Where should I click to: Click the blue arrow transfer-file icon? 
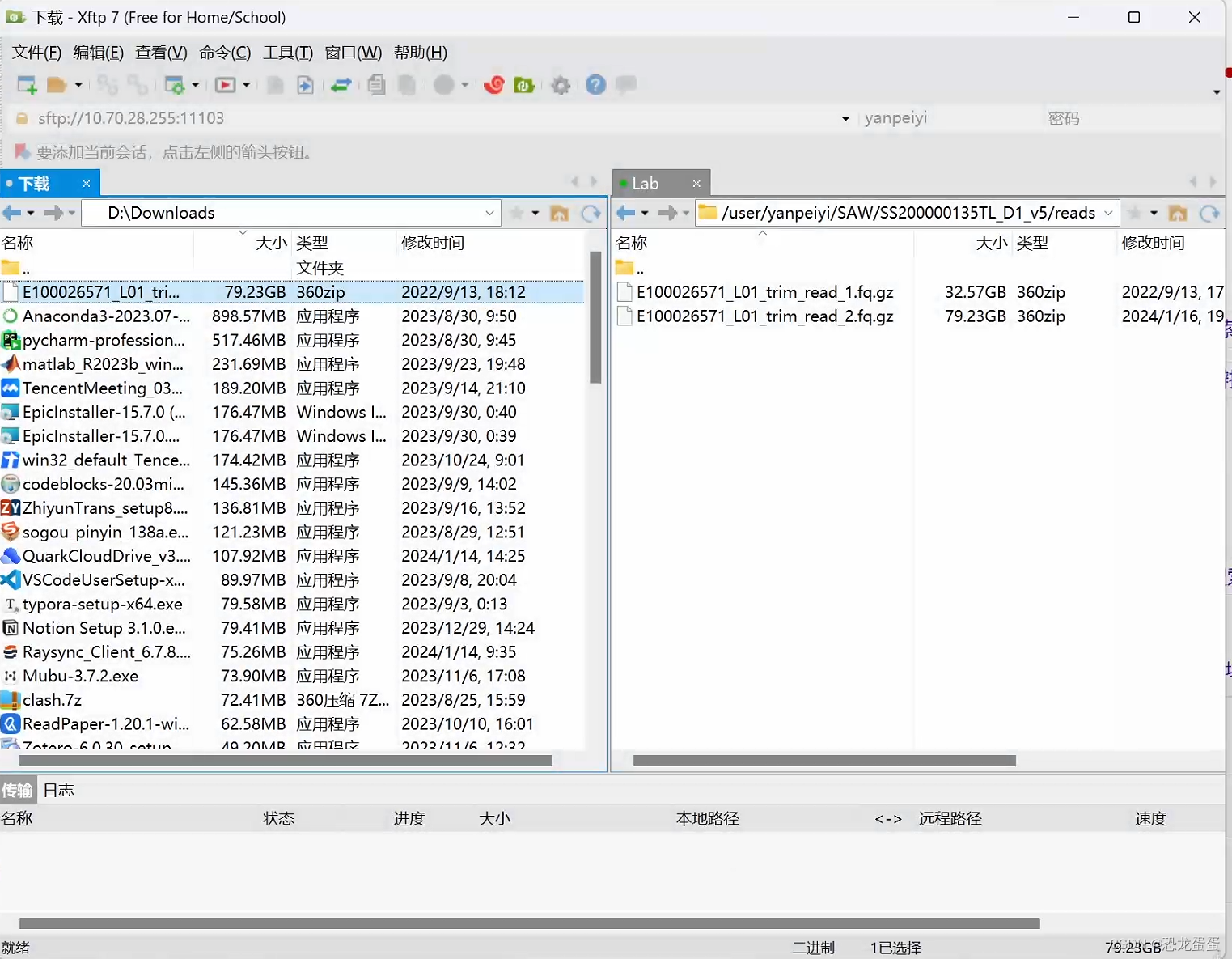[x=305, y=85]
